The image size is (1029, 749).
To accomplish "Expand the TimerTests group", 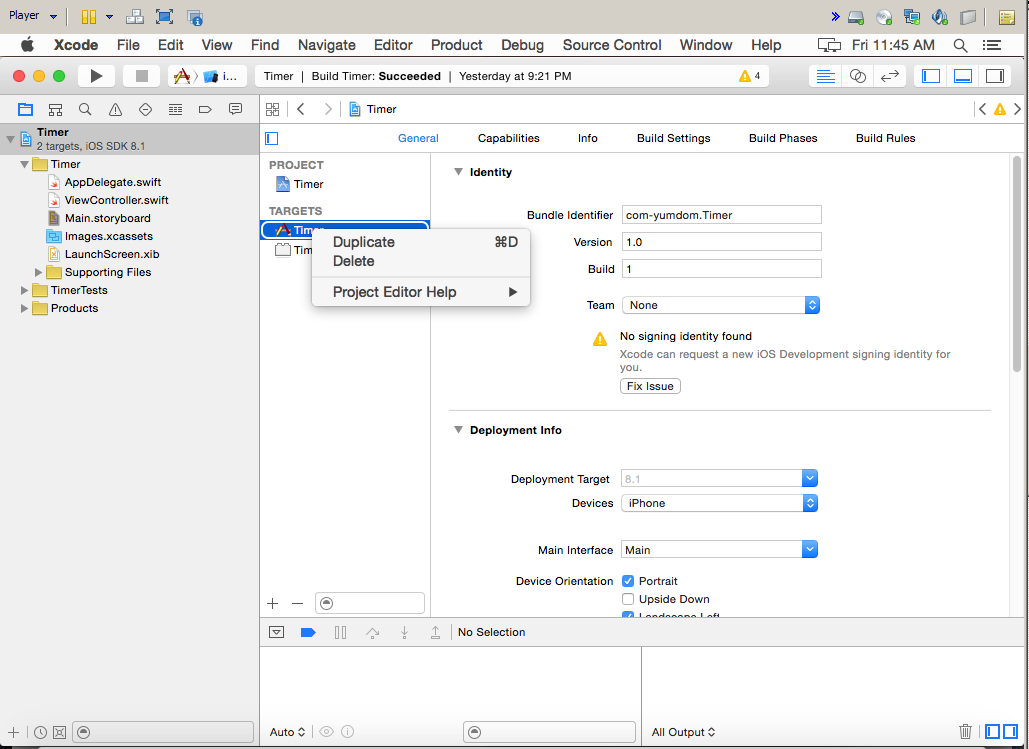I will tap(24, 290).
